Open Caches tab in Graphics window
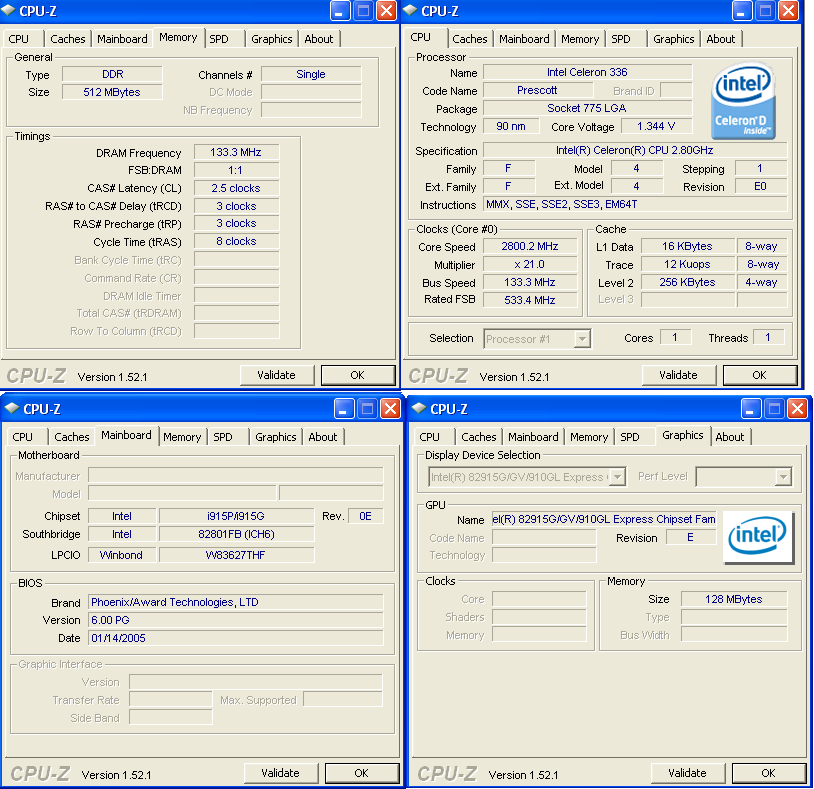This screenshot has height=789, width=814. (479, 437)
